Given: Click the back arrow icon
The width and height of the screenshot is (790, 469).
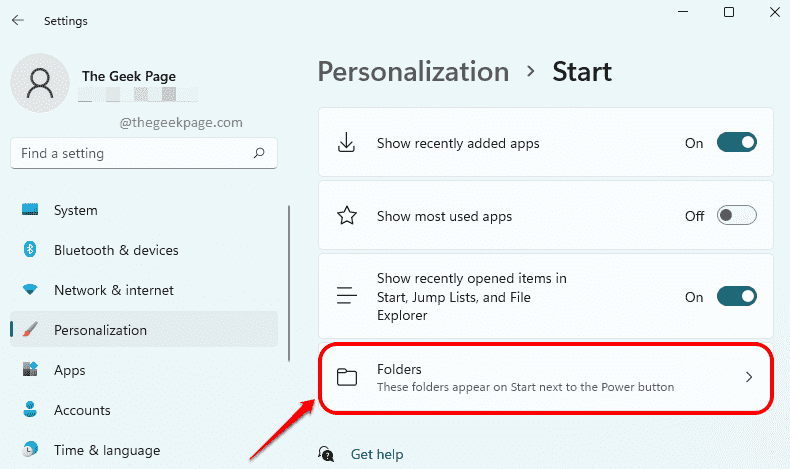Looking at the screenshot, I should pos(18,20).
